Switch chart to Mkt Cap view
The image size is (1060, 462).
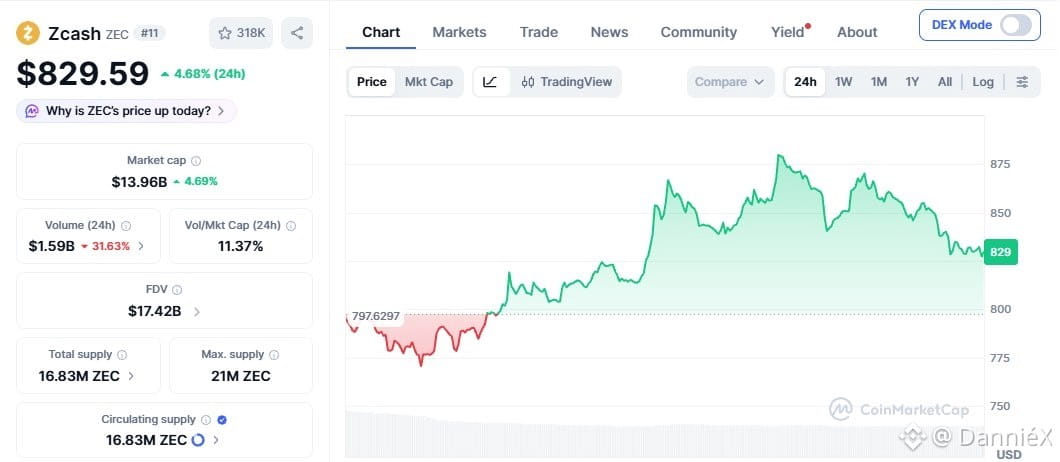coord(429,82)
